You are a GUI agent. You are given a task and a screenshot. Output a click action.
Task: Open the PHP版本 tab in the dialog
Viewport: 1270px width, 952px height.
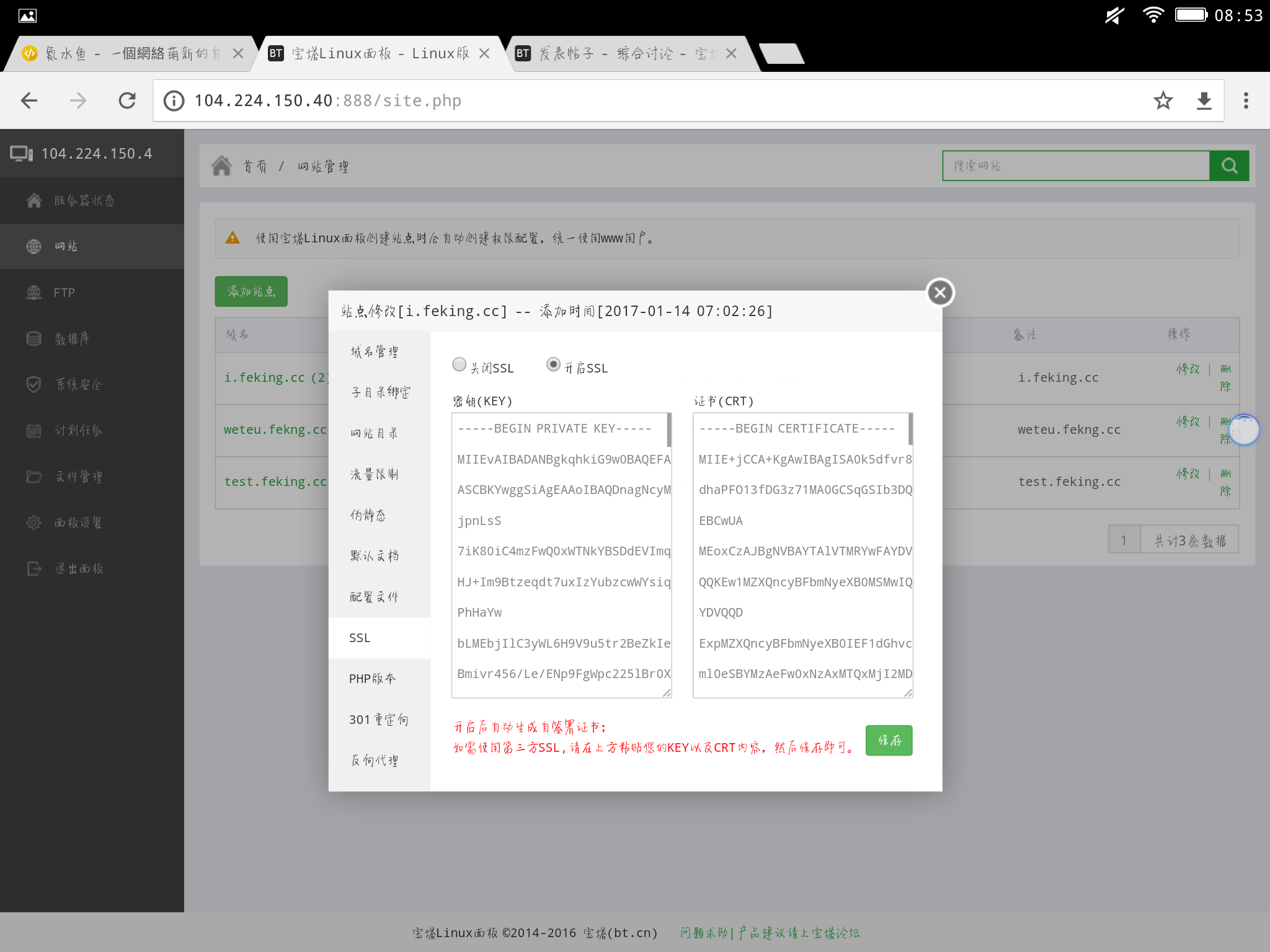[372, 679]
